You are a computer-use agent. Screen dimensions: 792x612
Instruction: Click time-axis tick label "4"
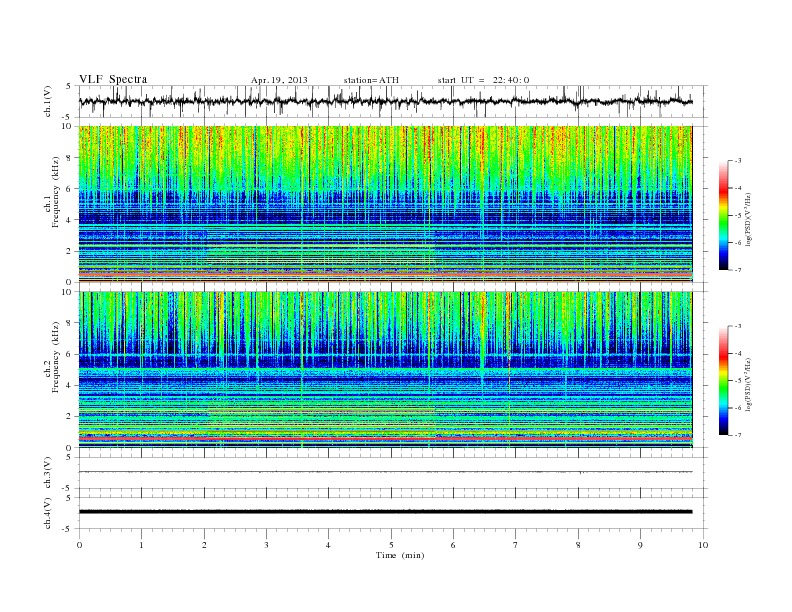pyautogui.click(x=328, y=545)
